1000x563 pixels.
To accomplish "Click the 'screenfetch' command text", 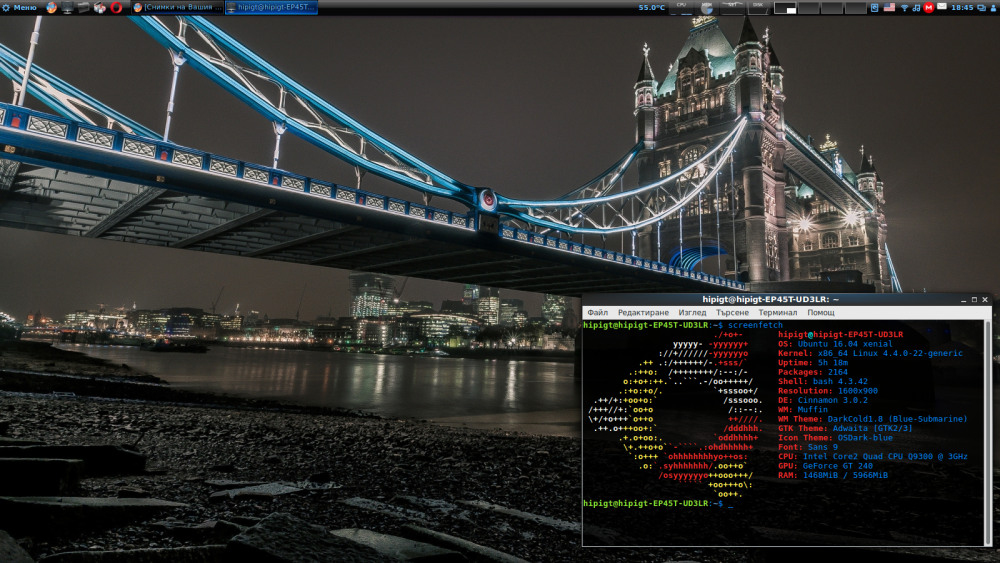I will point(755,325).
